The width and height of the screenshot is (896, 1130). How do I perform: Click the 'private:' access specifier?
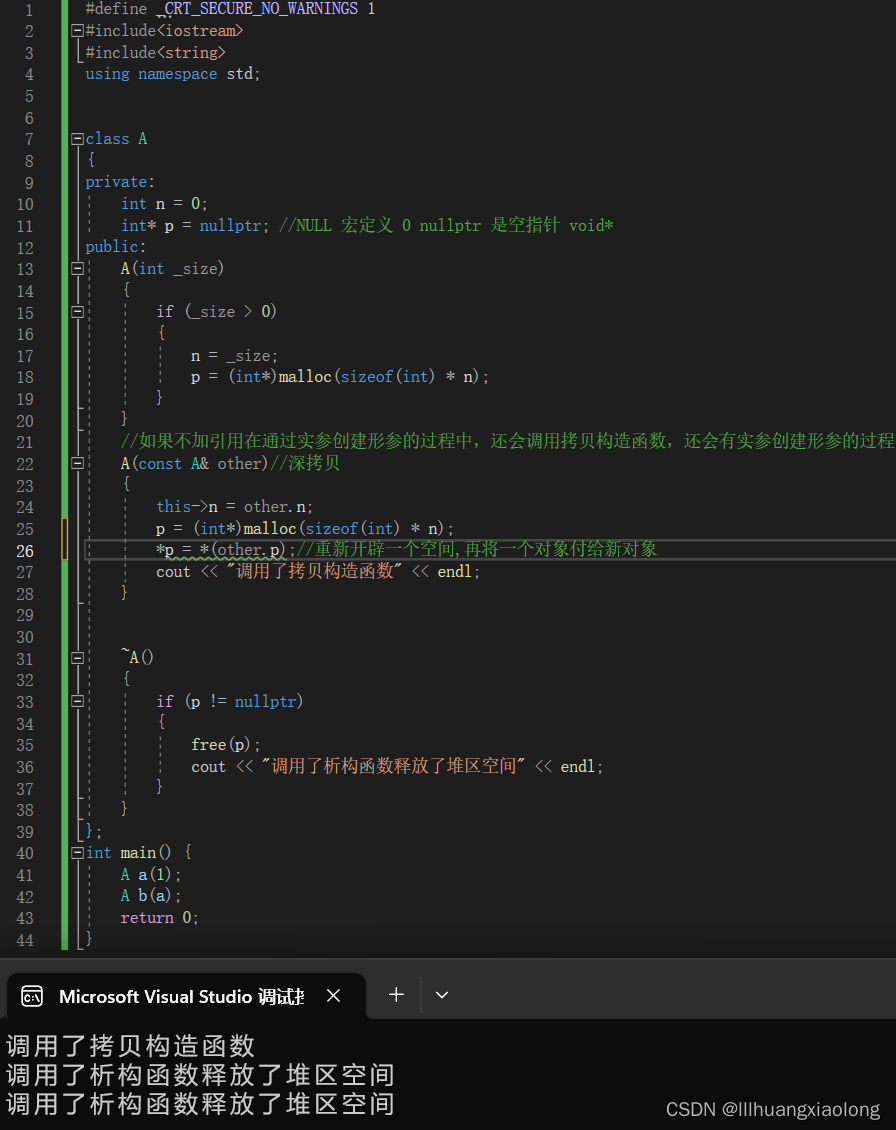coord(120,182)
